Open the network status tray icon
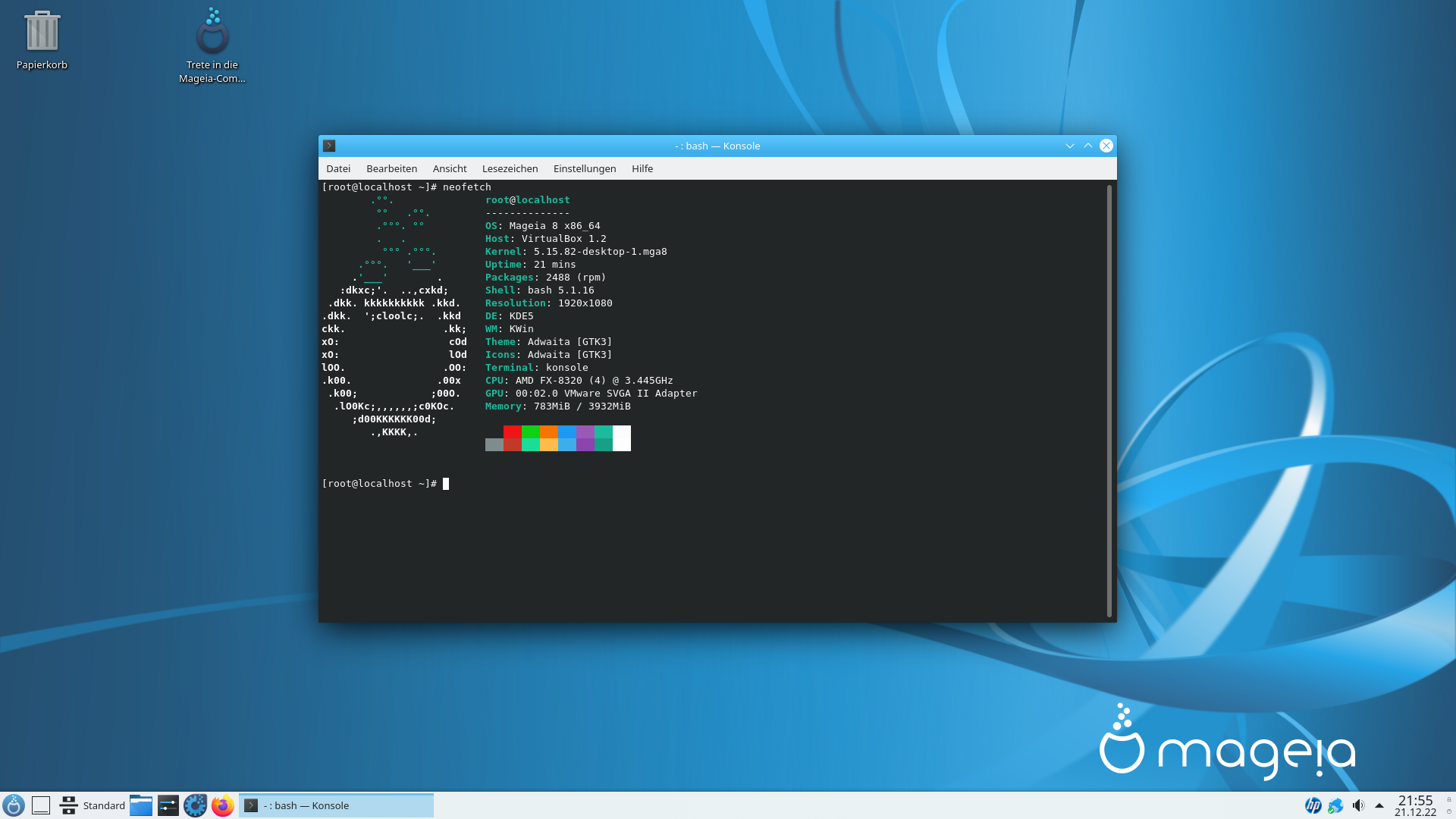Screen dimensions: 1456x819 tap(1335, 805)
